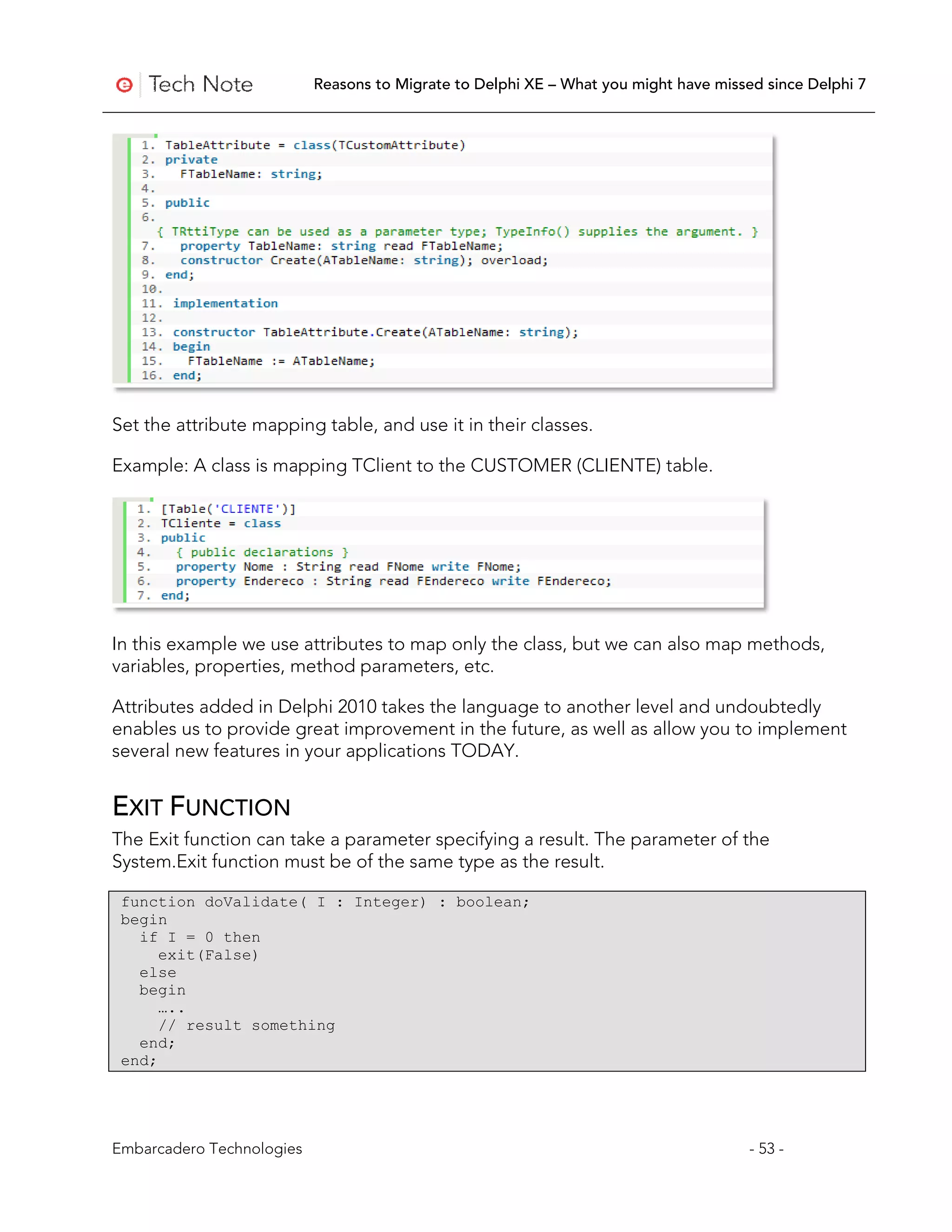Click the attribute line [Table('CLIENTE')]
This screenshot has height=1232, width=952.
[x=228, y=509]
